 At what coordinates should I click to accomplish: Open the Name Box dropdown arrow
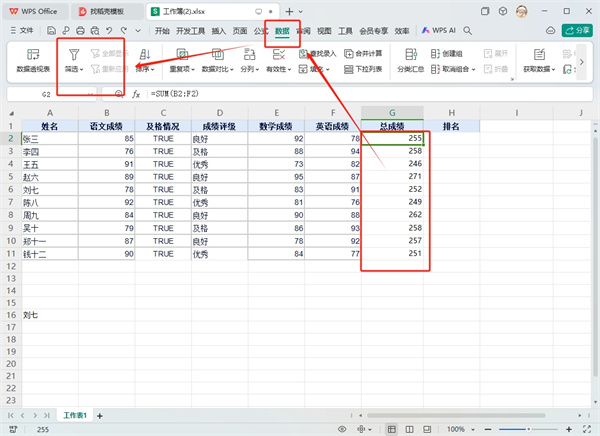90,94
